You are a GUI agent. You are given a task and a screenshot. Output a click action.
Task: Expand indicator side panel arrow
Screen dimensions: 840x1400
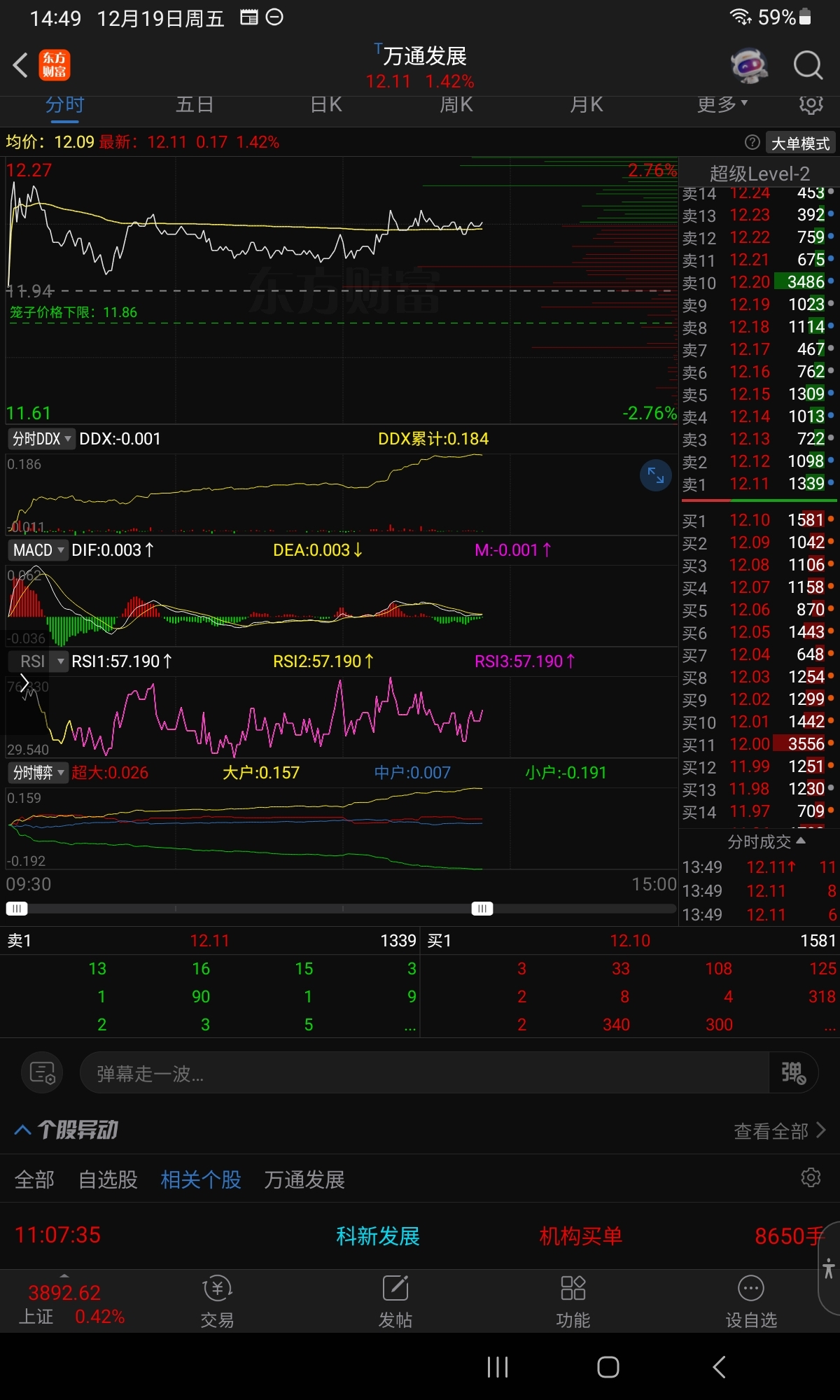point(24,682)
